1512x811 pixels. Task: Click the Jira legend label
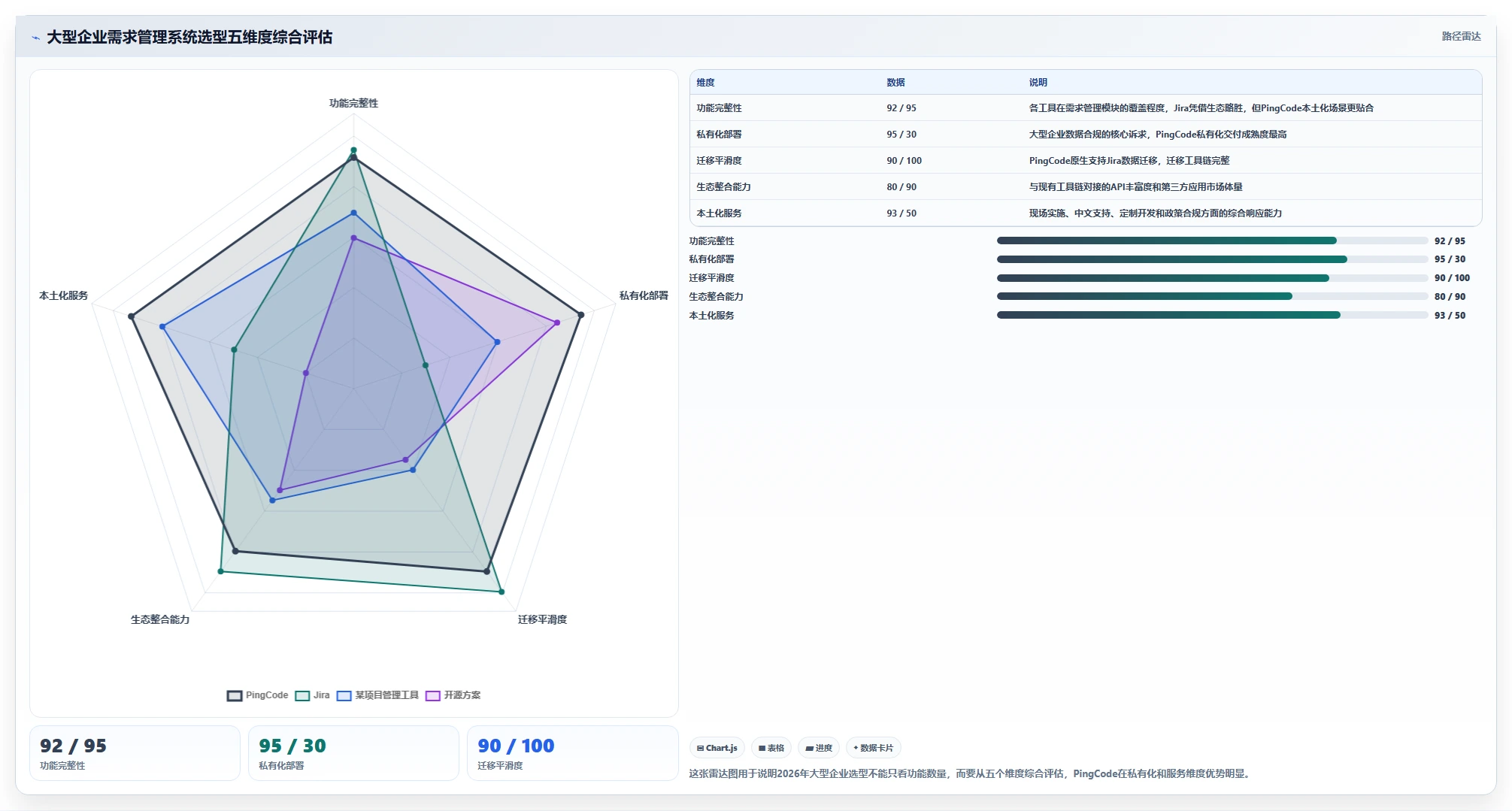(322, 695)
